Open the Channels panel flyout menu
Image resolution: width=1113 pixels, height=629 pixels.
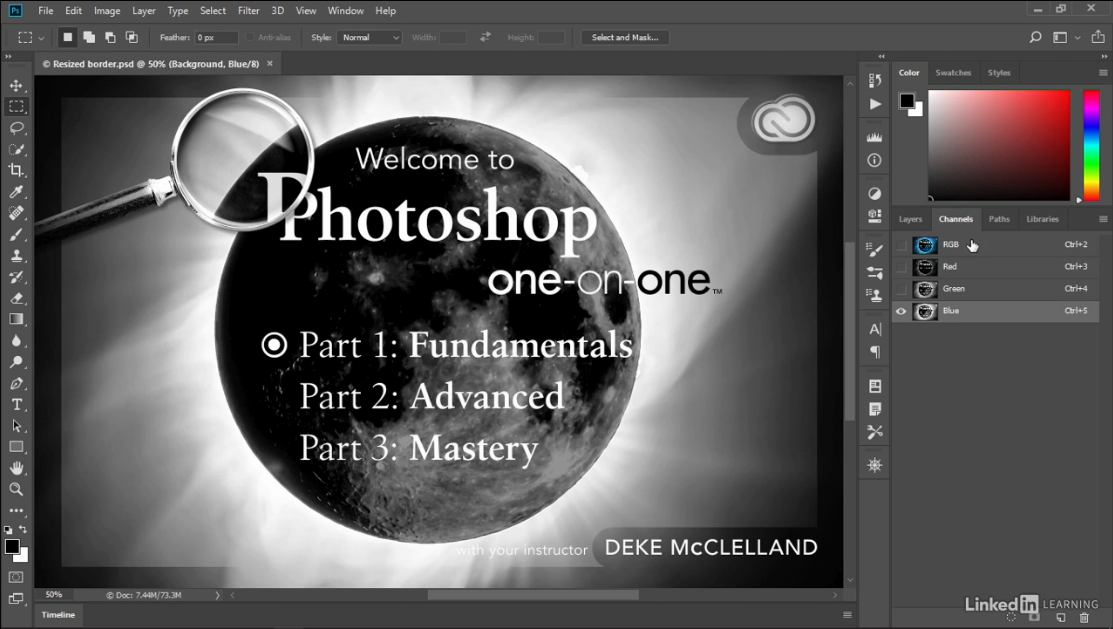coord(1103,219)
